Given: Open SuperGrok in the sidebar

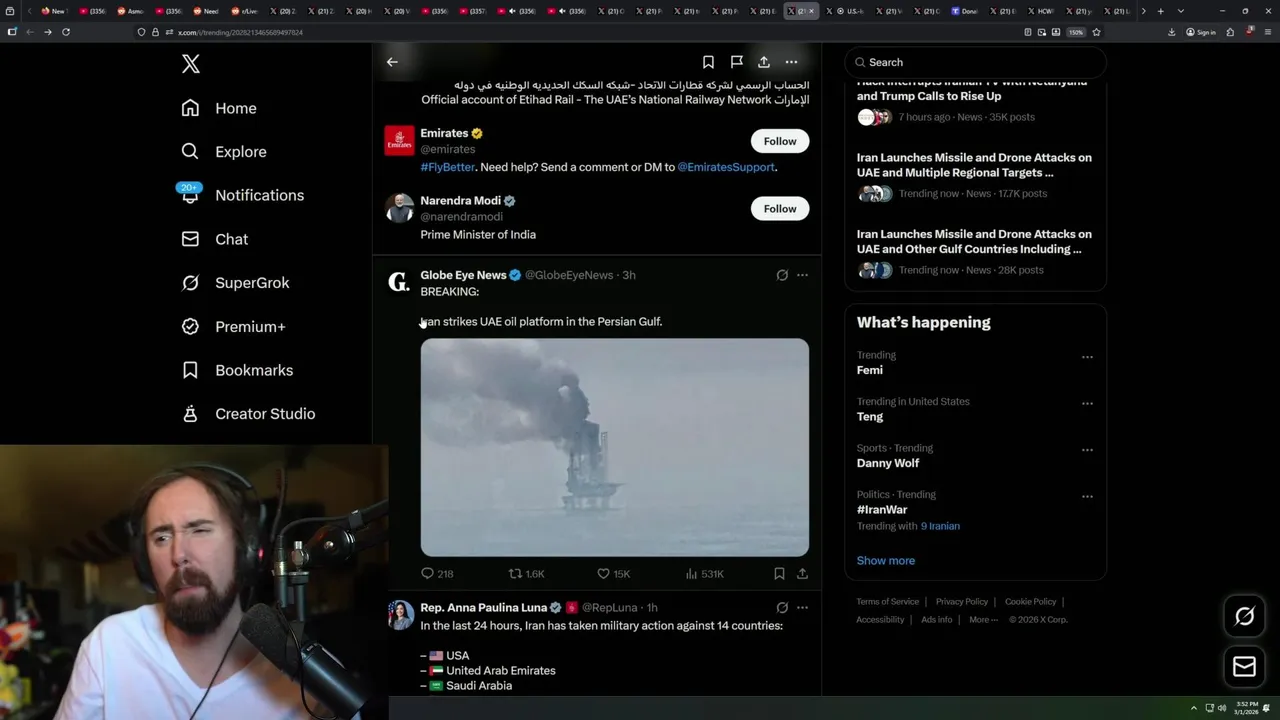Looking at the screenshot, I should (x=235, y=283).
